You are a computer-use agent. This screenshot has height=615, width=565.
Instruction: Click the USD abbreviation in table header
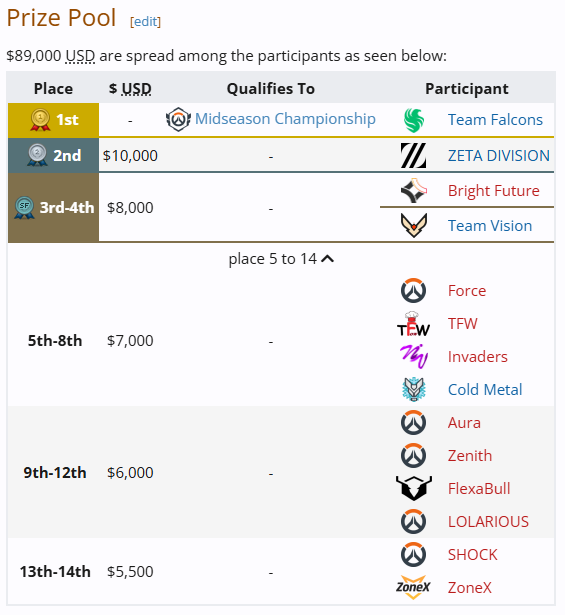(x=136, y=89)
